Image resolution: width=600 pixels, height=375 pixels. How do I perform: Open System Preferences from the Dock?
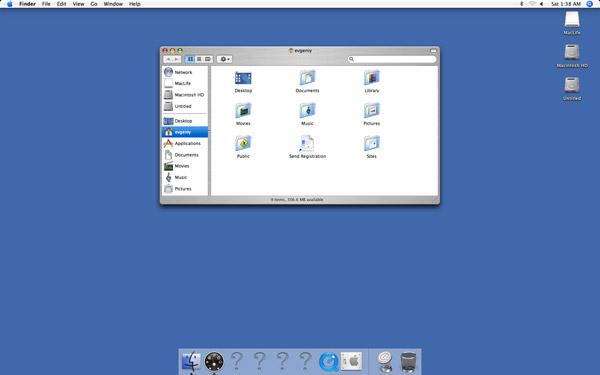coord(351,361)
